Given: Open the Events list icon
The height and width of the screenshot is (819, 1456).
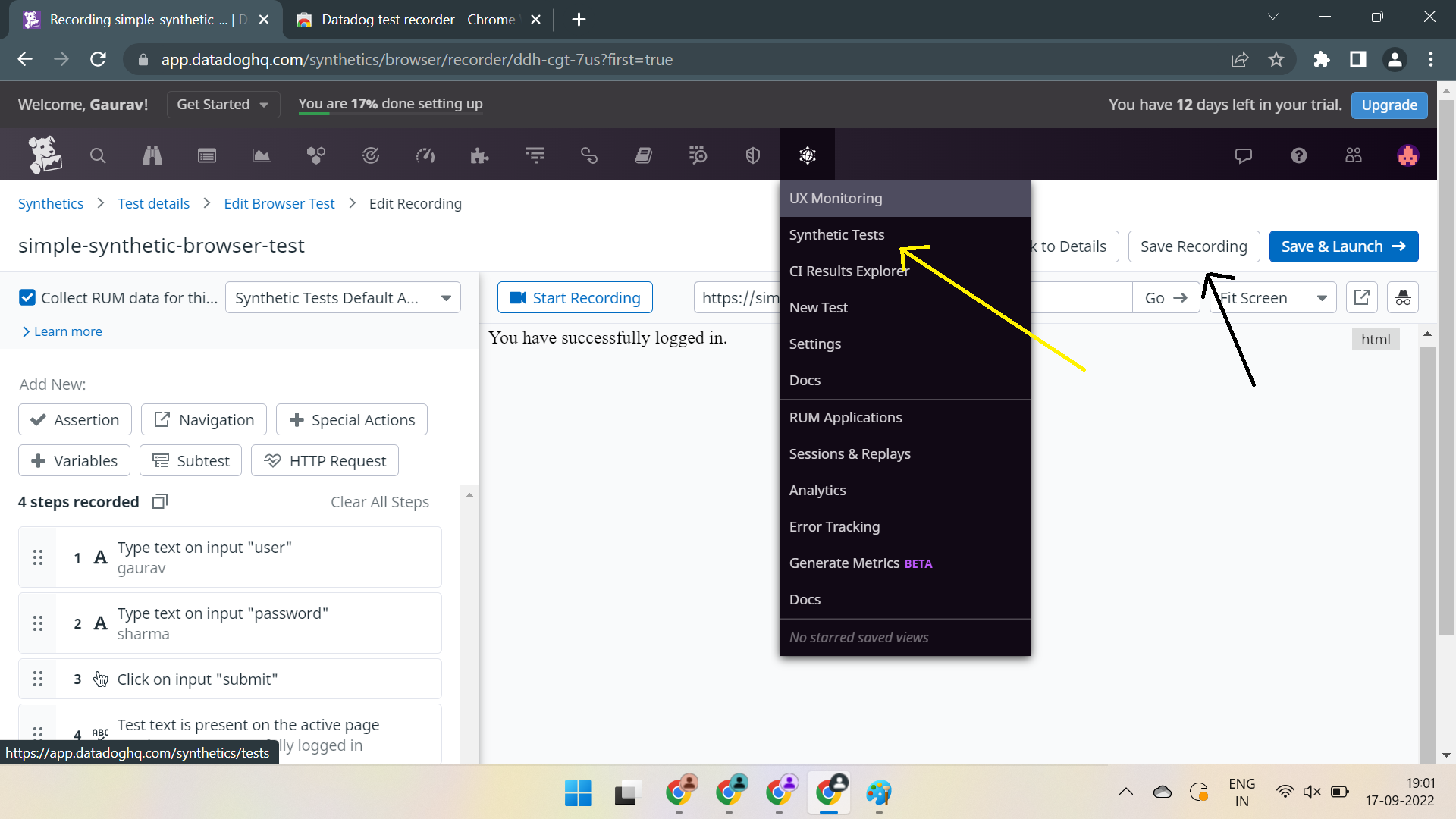Looking at the screenshot, I should tap(207, 155).
